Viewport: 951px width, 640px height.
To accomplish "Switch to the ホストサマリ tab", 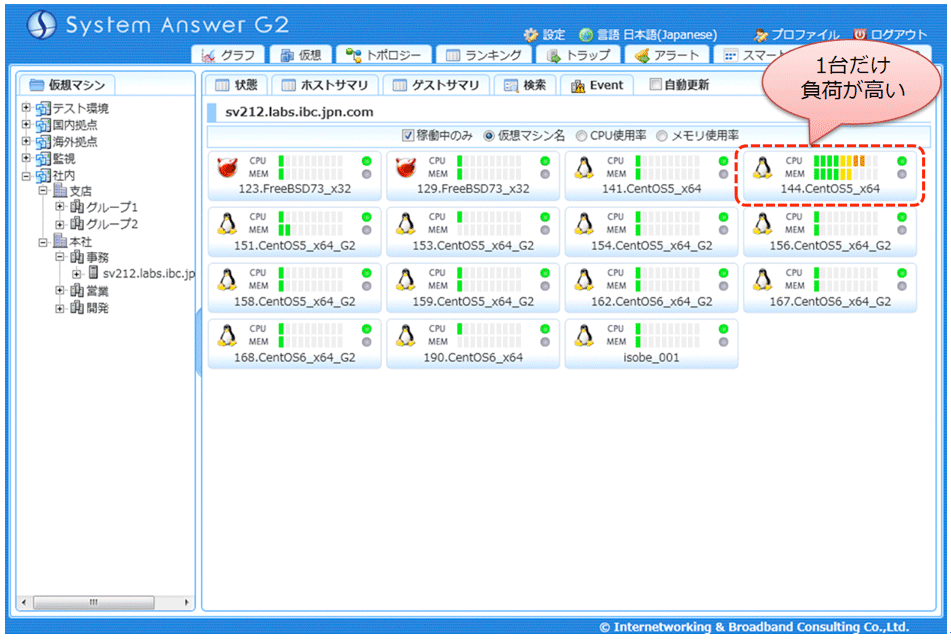I will 325,85.
